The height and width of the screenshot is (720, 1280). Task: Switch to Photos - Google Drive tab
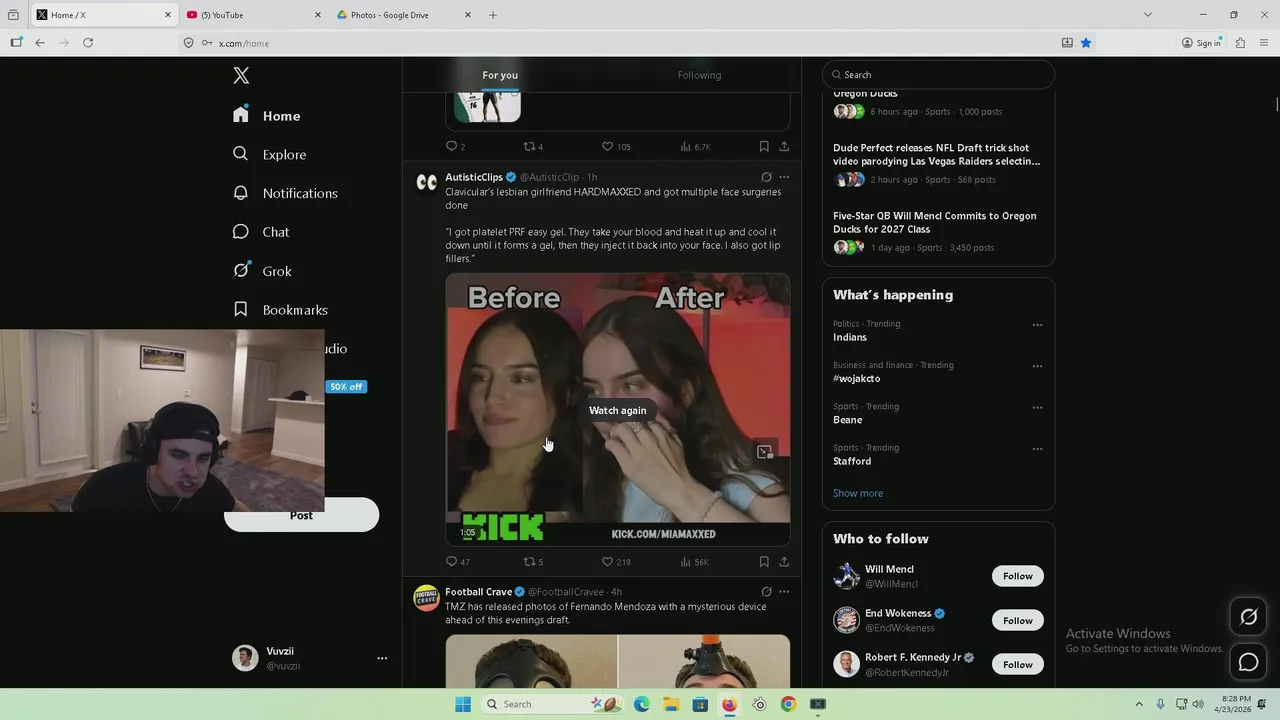404,15
